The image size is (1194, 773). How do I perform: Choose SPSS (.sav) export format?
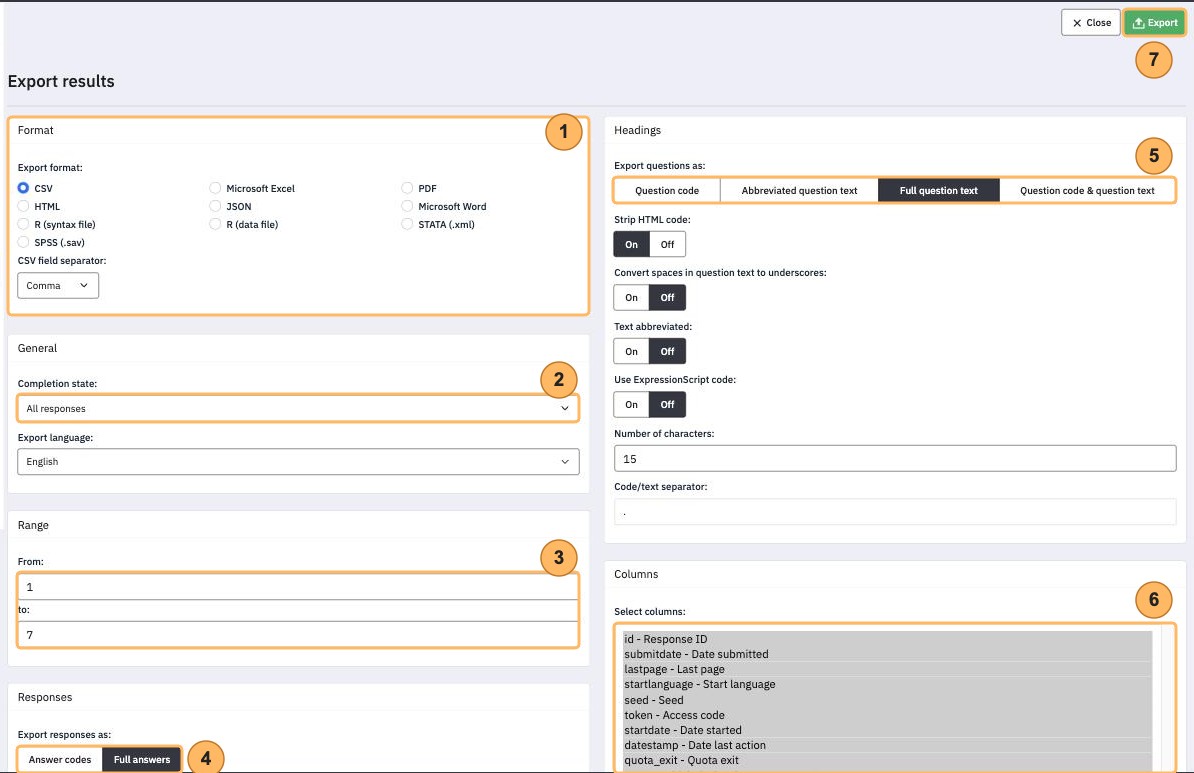point(23,242)
